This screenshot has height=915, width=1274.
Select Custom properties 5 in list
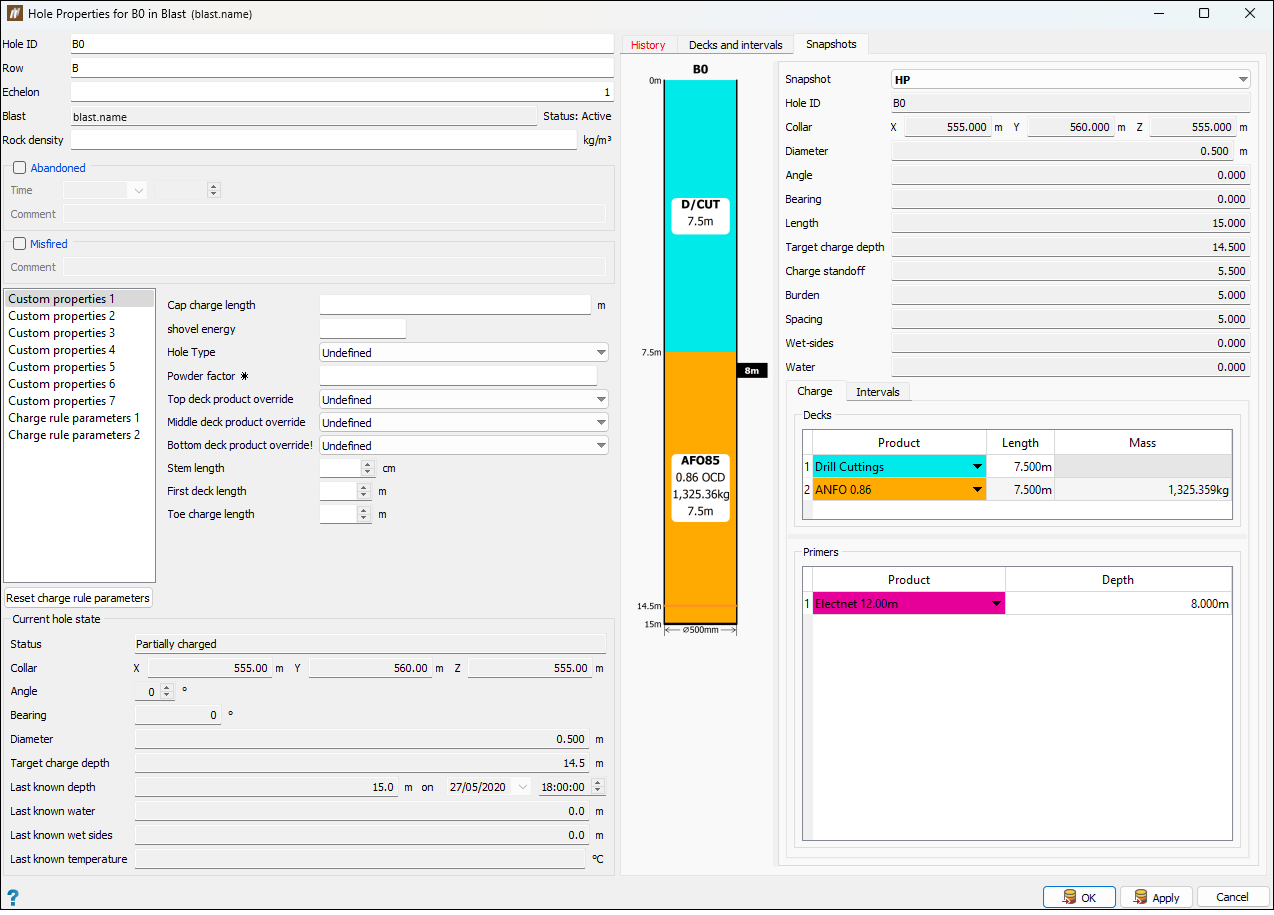[x=80, y=367]
